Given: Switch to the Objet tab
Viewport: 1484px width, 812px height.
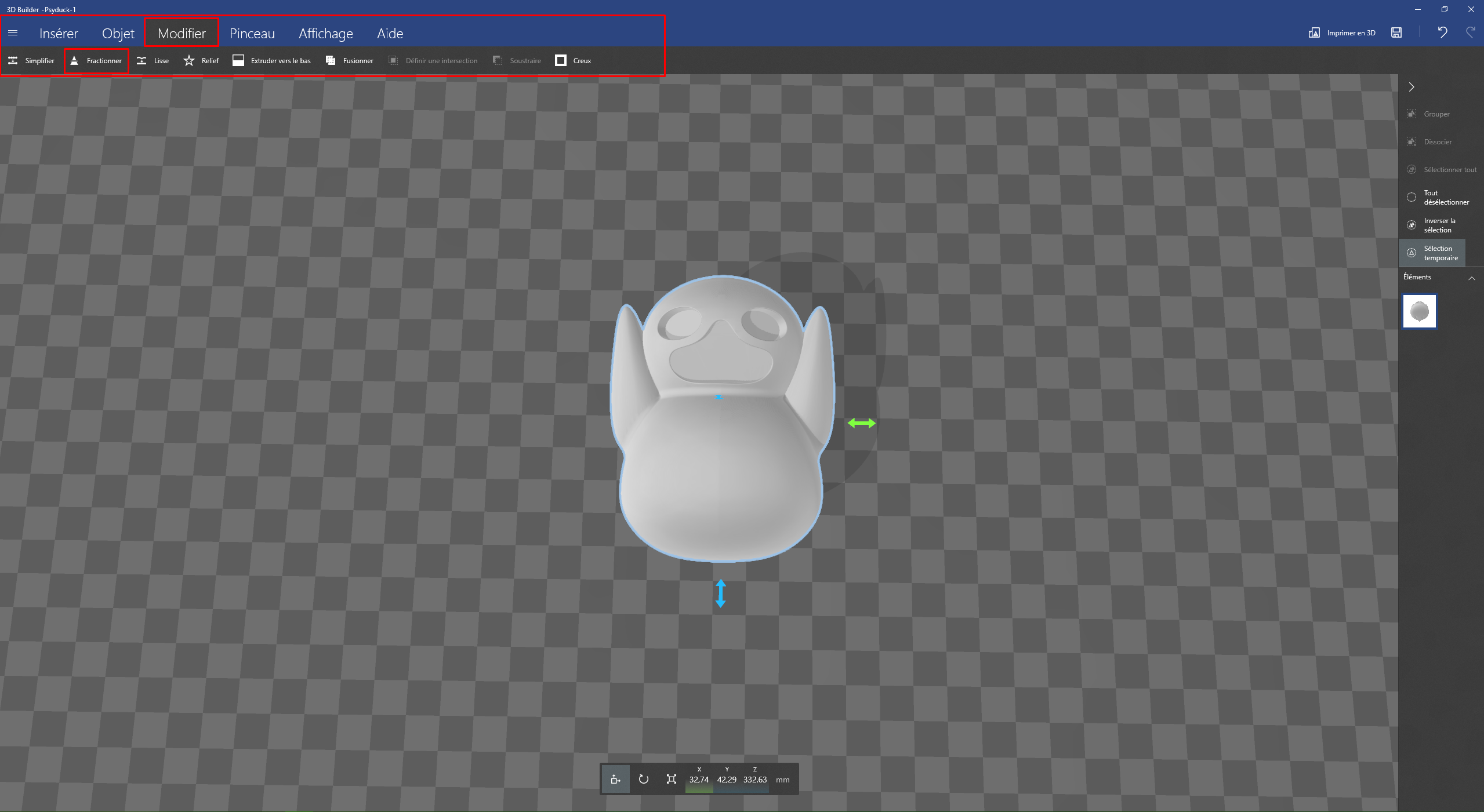Looking at the screenshot, I should pyautogui.click(x=118, y=33).
